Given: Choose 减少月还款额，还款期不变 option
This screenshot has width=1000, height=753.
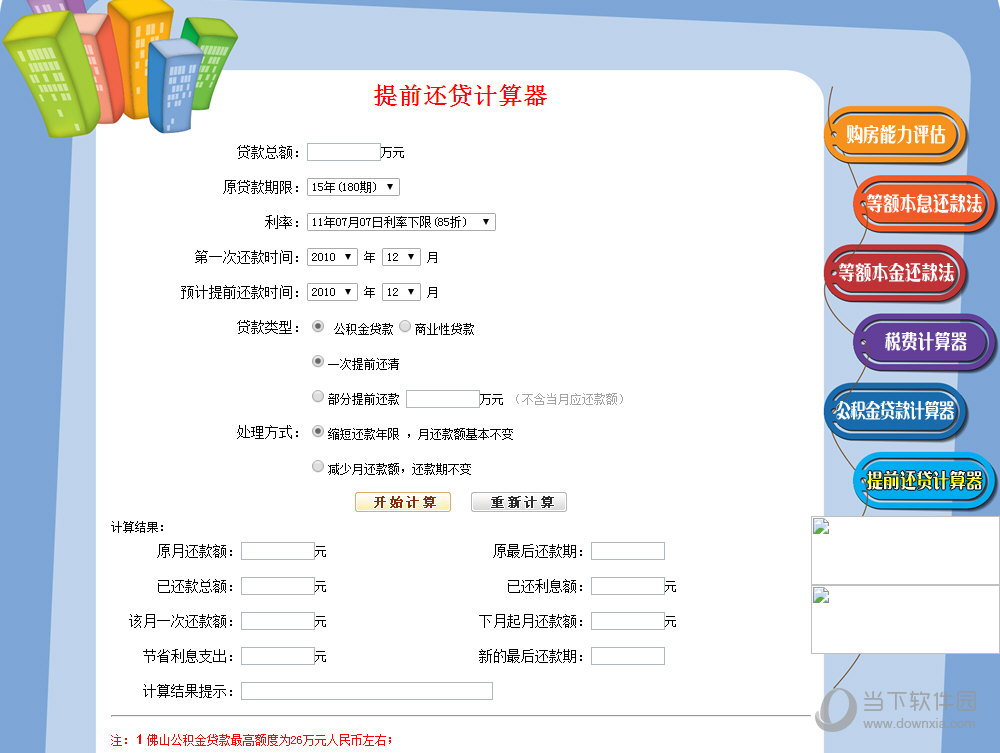Looking at the screenshot, I should 317,466.
